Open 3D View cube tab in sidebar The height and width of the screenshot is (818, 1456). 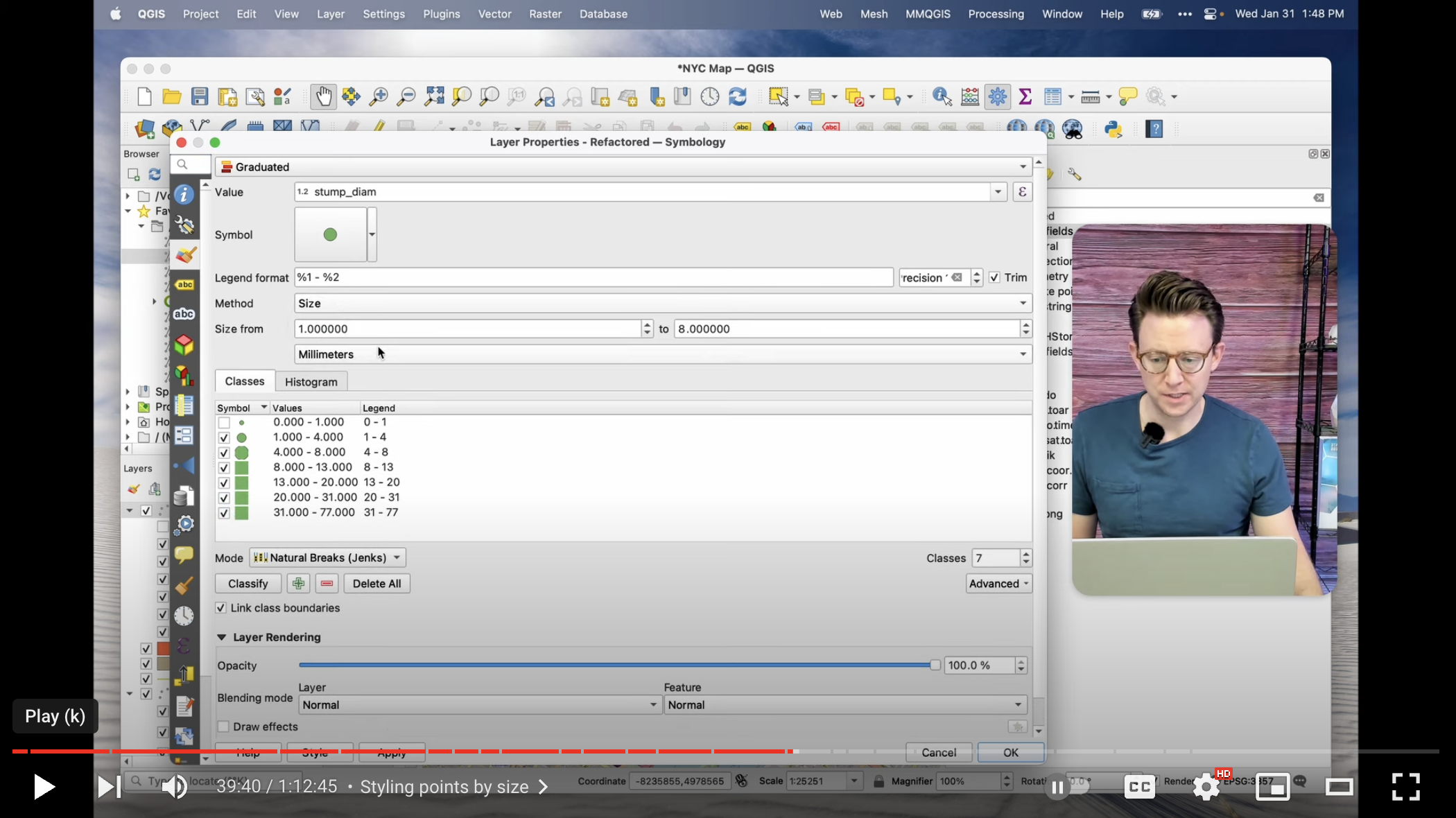click(x=184, y=345)
